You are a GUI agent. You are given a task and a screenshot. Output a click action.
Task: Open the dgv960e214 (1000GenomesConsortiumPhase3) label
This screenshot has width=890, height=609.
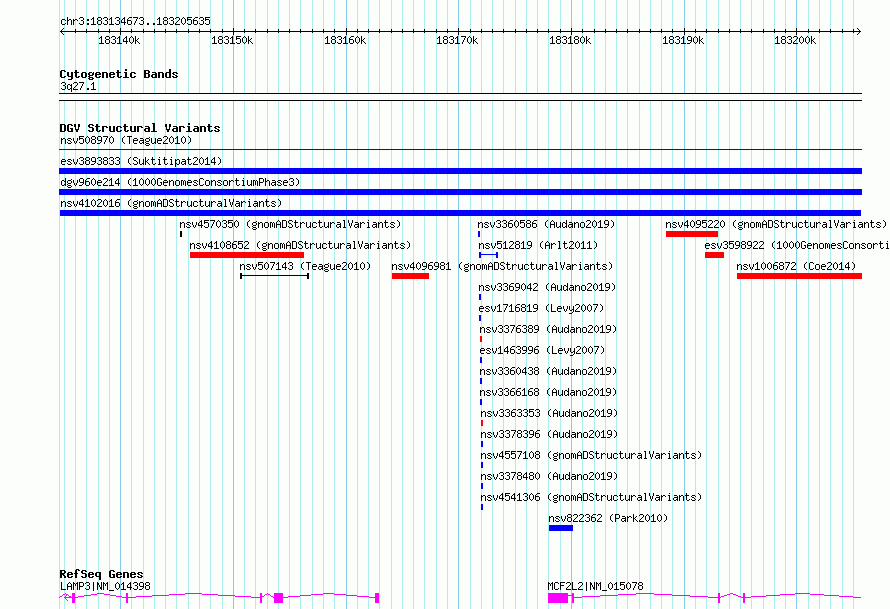(180, 182)
